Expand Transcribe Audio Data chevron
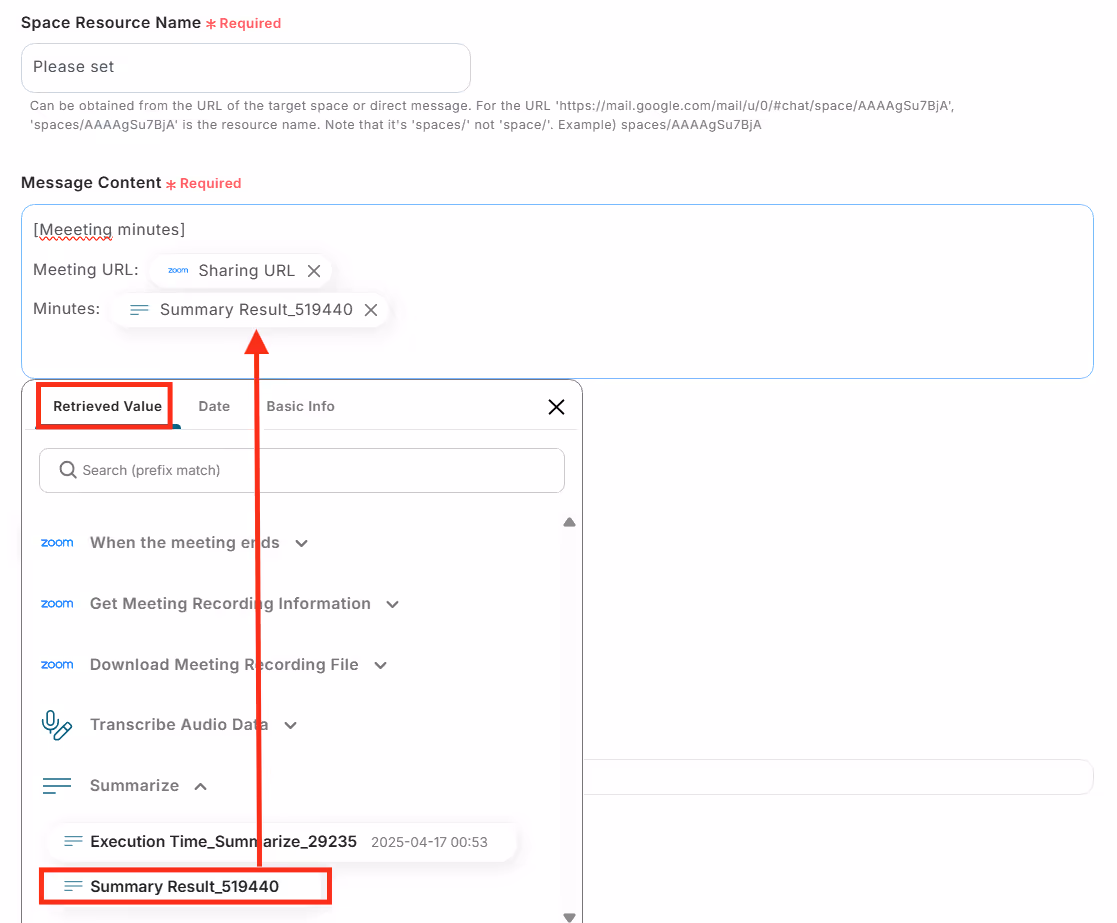Viewport: 1117px width, 923px height. [291, 726]
